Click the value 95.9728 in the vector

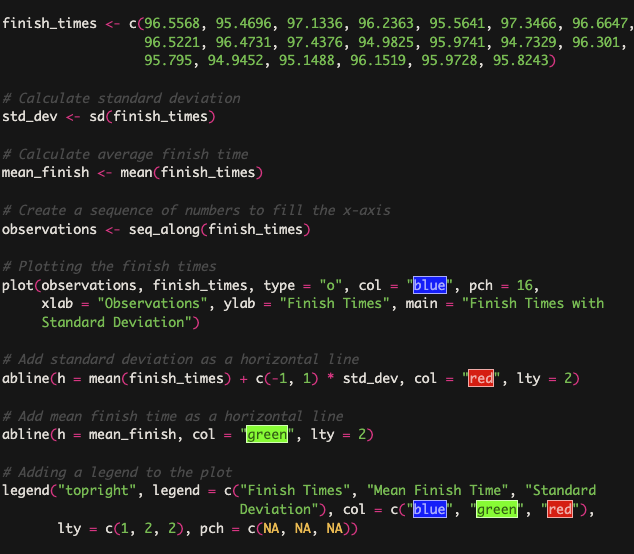coord(449,60)
